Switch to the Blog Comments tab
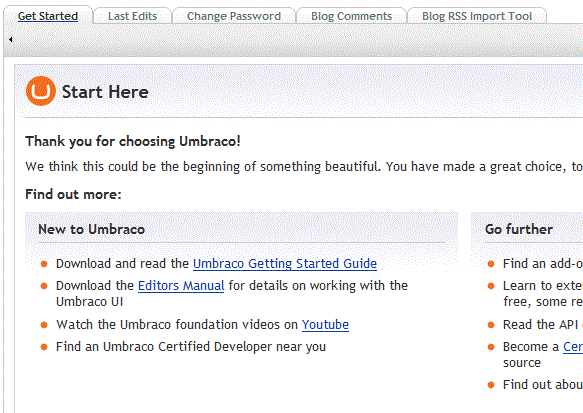This screenshot has height=413, width=583. coord(351,16)
